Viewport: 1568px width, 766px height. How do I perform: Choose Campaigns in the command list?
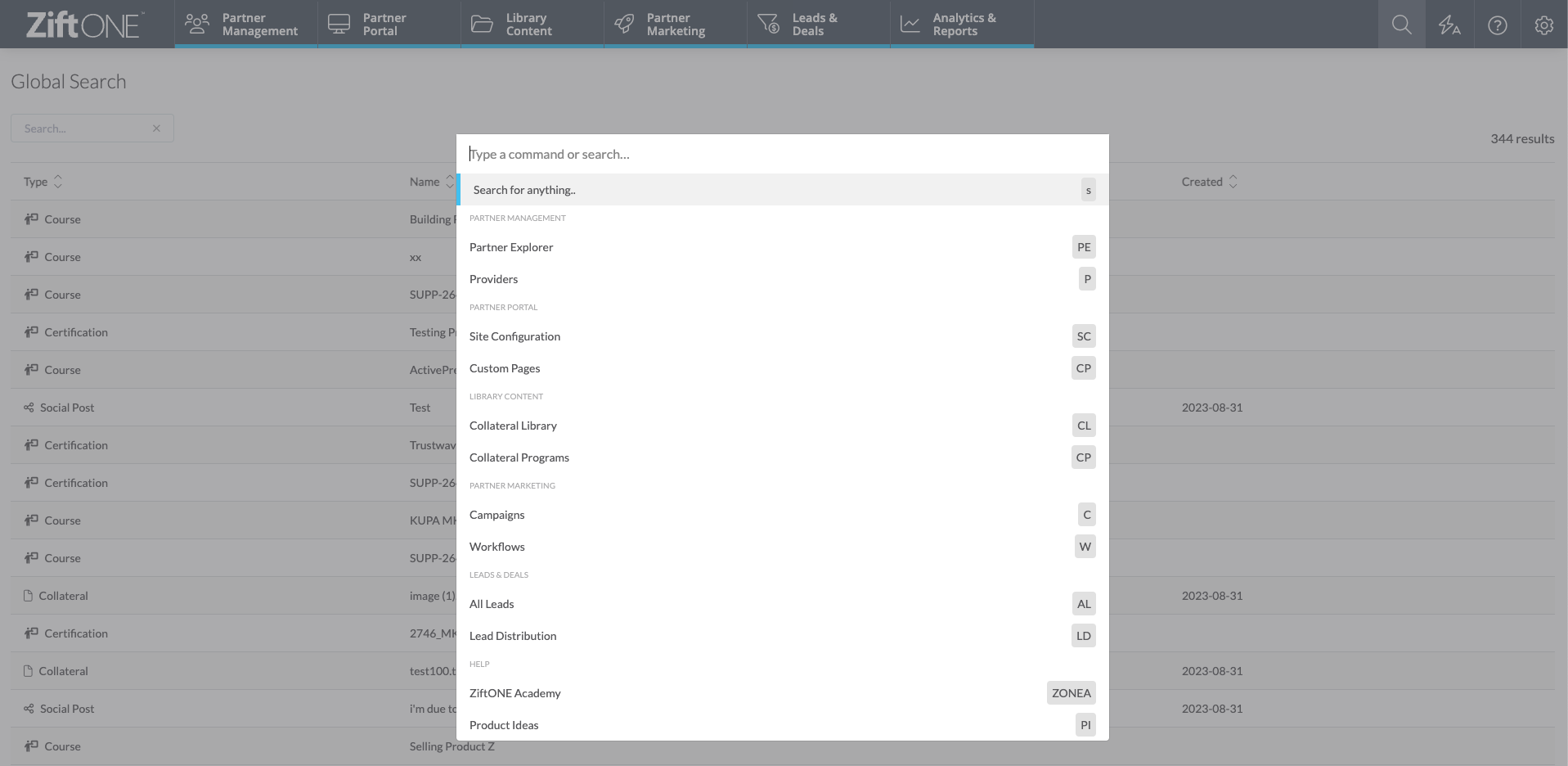point(783,515)
